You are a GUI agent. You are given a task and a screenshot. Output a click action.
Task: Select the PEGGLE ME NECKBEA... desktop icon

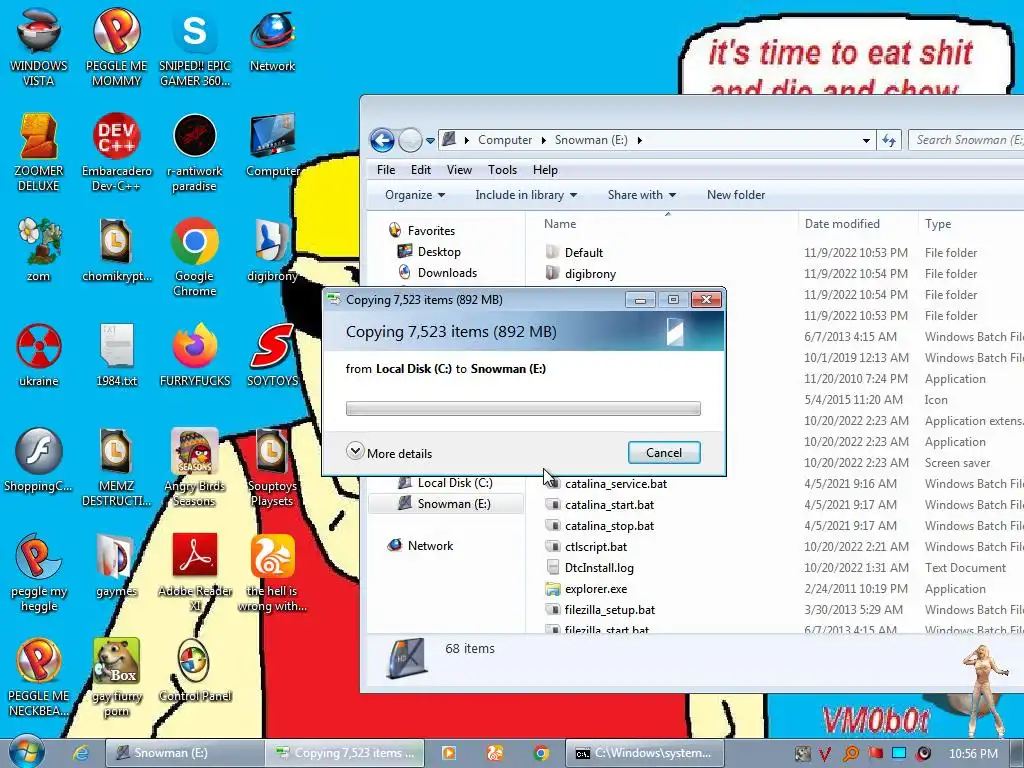coord(39,677)
